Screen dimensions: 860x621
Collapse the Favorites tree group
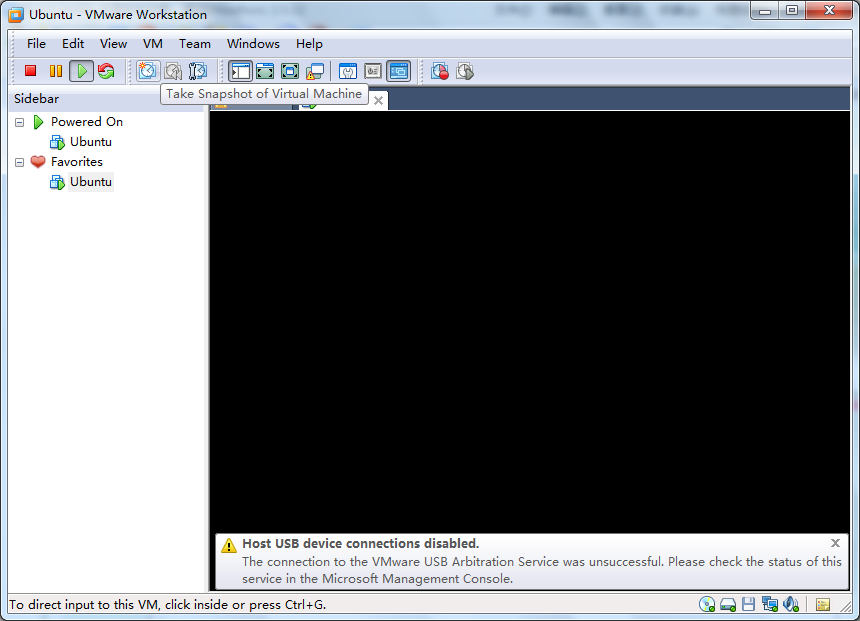coord(20,162)
